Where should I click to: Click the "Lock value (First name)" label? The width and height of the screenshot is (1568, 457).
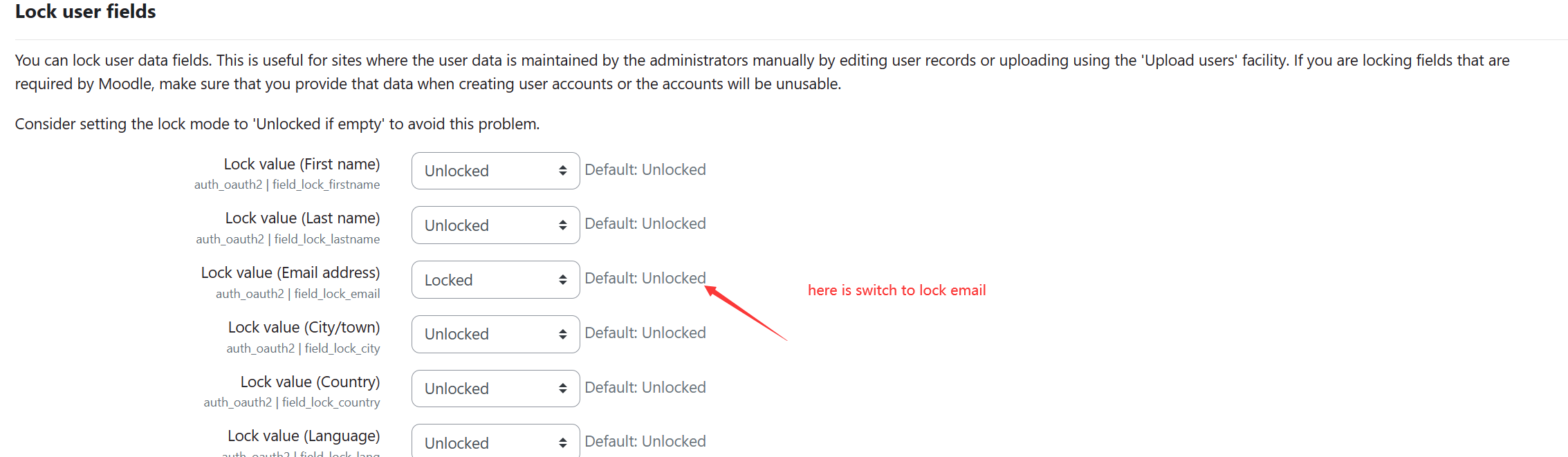click(x=302, y=165)
